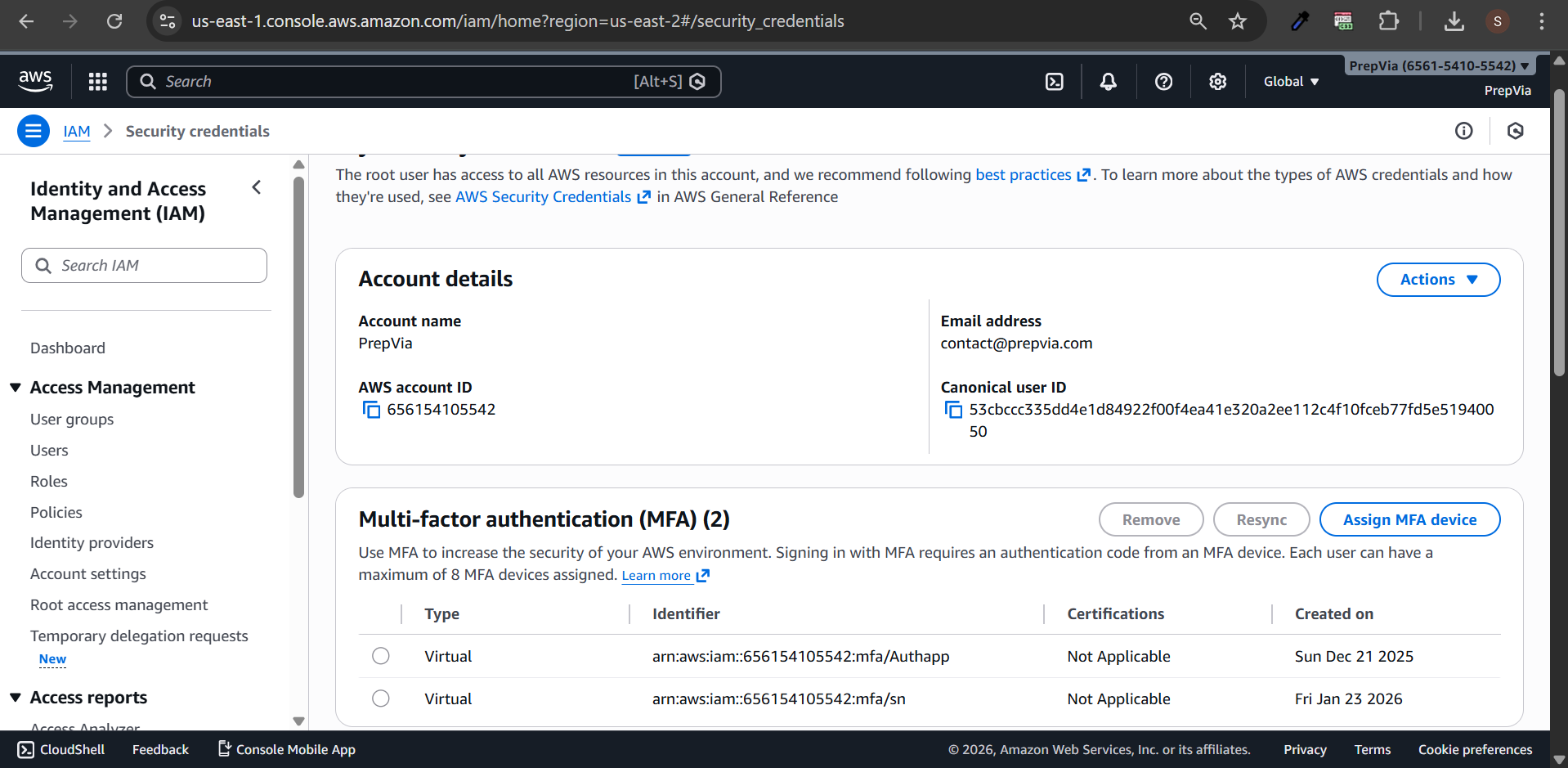
Task: Open Policies in the sidebar
Action: 56,513
